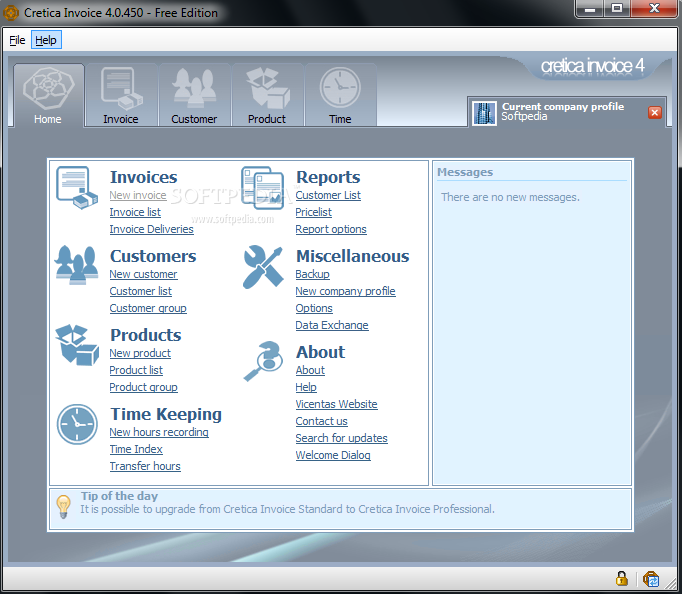Image resolution: width=682 pixels, height=594 pixels.
Task: Open Transfer hours
Action: [145, 467]
